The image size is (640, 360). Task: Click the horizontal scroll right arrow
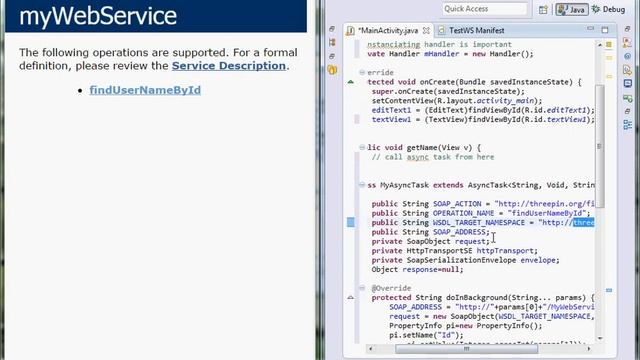tap(589, 349)
